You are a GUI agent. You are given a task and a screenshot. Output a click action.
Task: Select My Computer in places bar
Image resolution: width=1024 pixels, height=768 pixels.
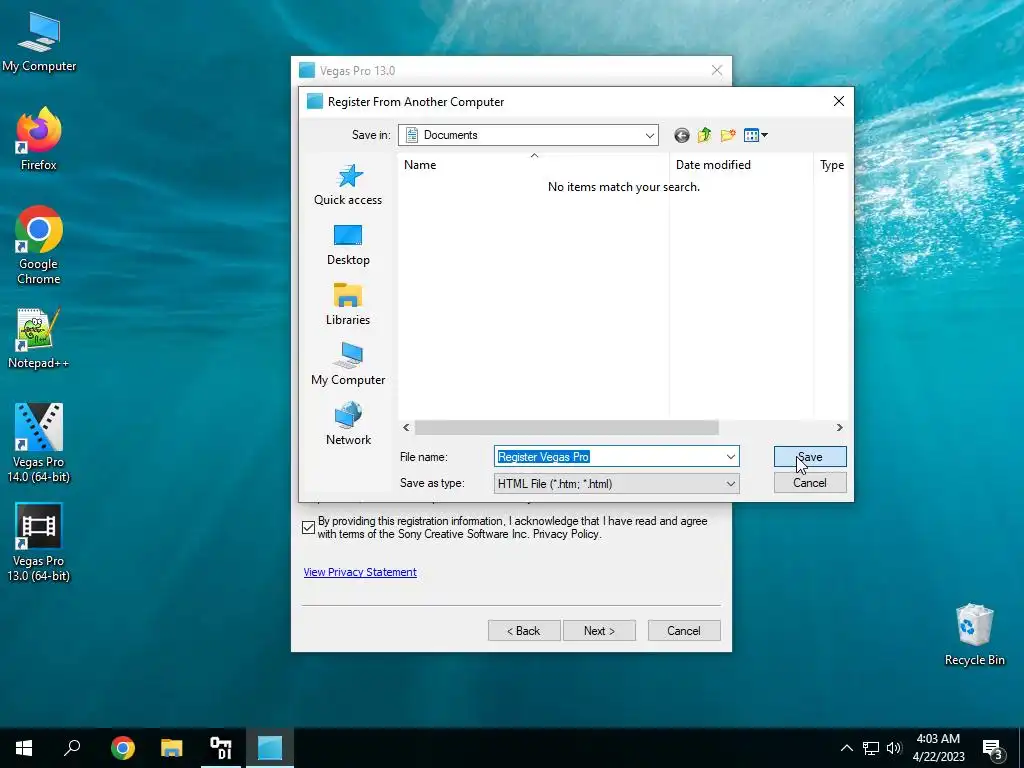(348, 364)
